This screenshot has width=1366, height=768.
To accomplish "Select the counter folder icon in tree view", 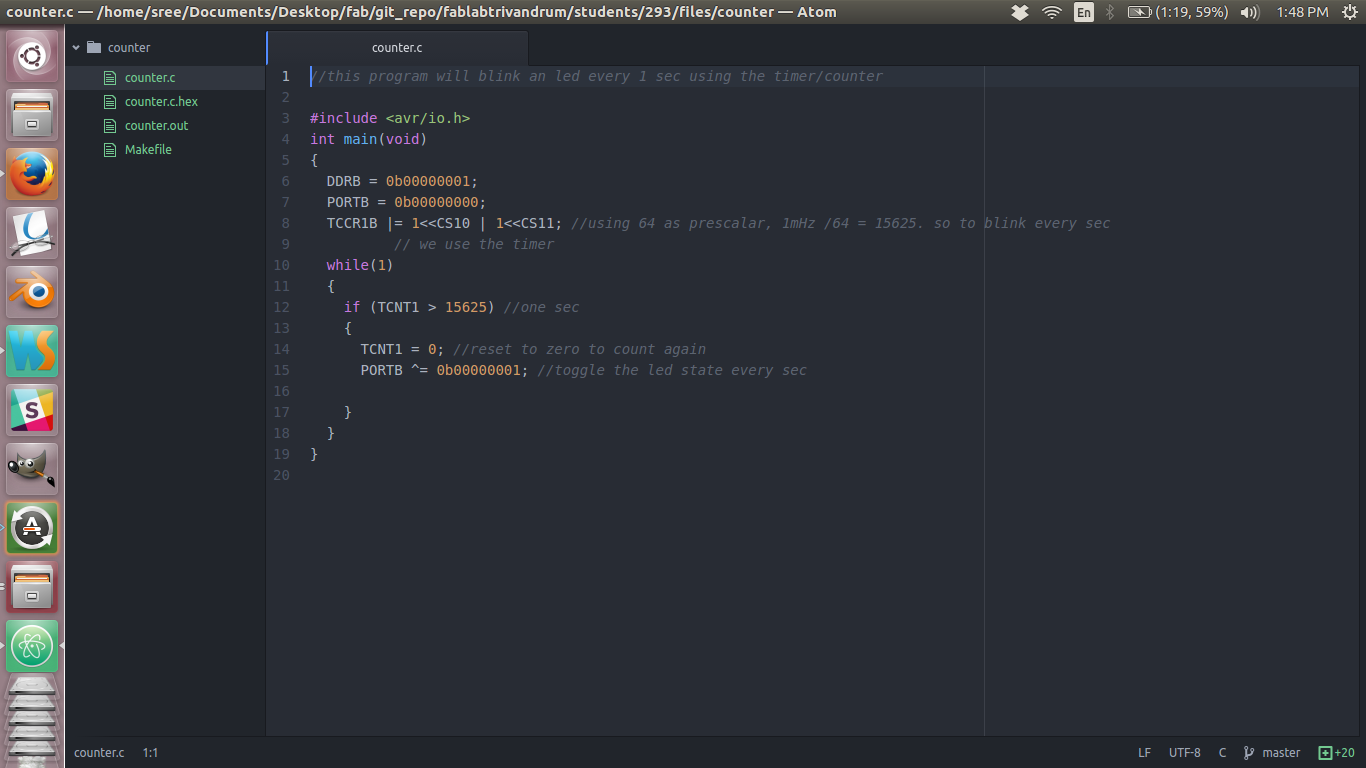I will 94,47.
